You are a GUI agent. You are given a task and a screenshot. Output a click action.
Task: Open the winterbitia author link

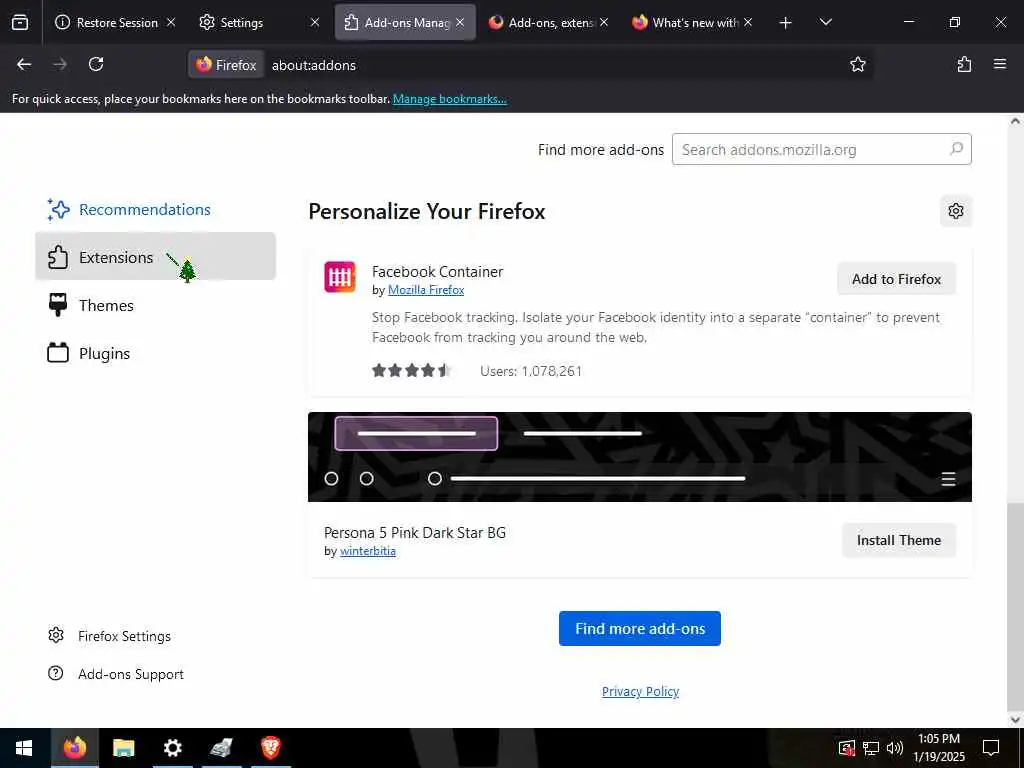[x=368, y=551]
